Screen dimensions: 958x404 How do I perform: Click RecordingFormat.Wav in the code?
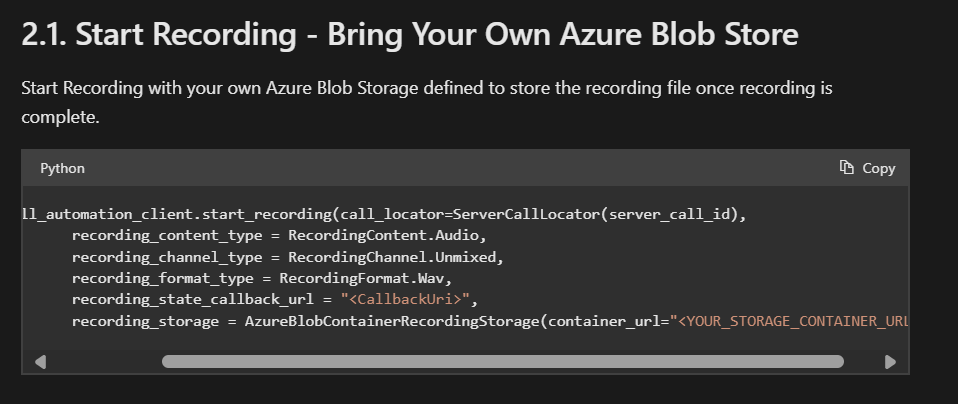coord(363,279)
